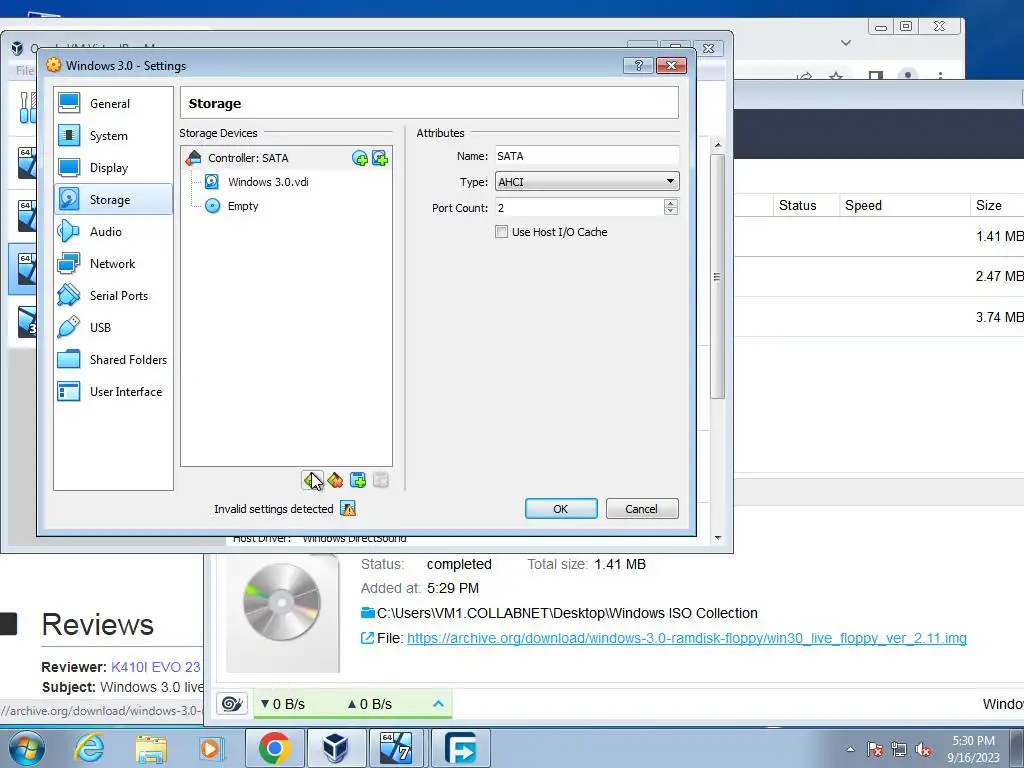
Task: Click the remove selected controller icon
Action: (335, 481)
